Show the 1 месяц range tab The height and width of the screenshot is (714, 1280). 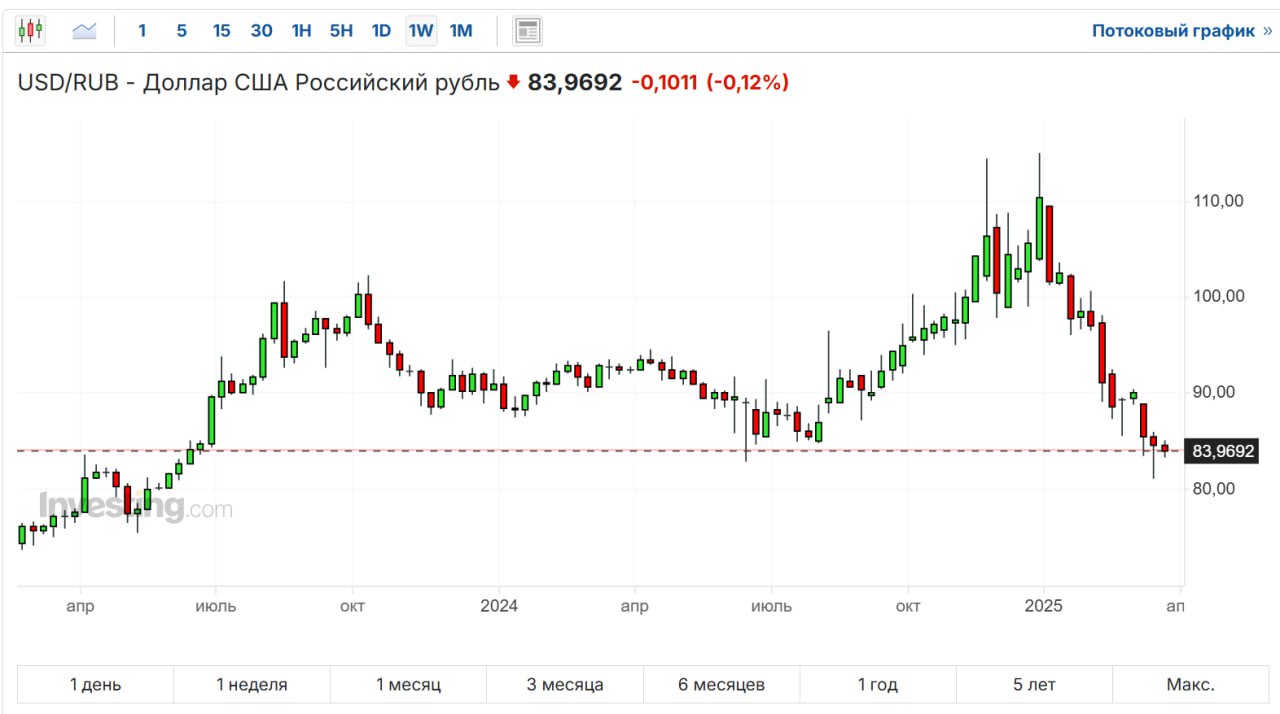tap(408, 685)
